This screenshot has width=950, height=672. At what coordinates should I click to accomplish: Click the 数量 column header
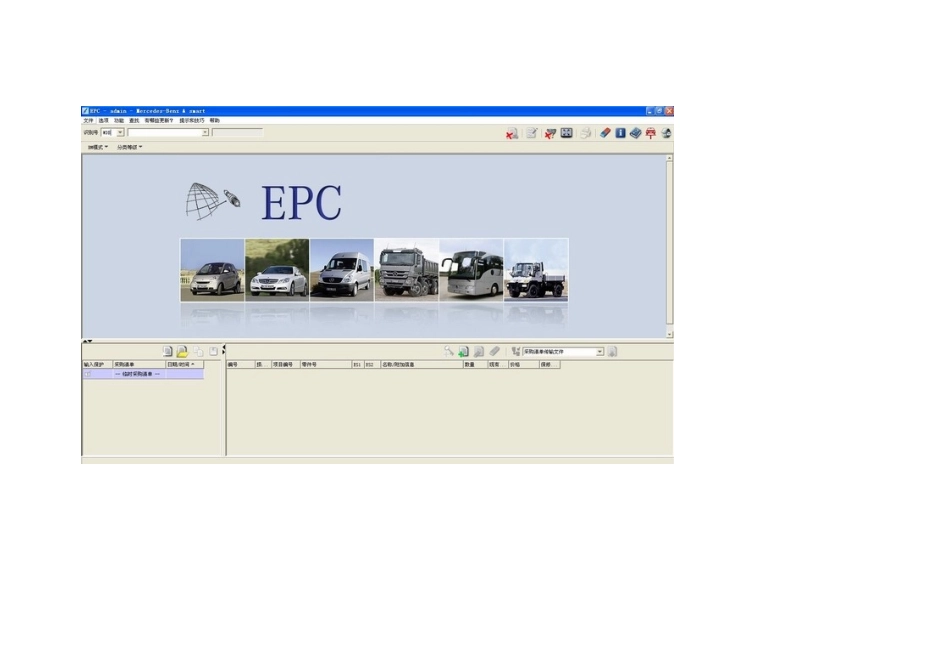[x=475, y=365]
